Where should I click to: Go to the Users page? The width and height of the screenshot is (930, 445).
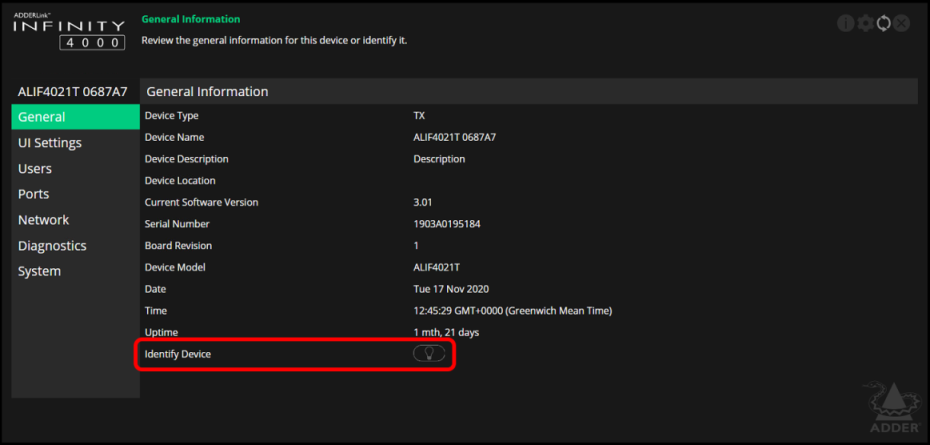(x=35, y=169)
